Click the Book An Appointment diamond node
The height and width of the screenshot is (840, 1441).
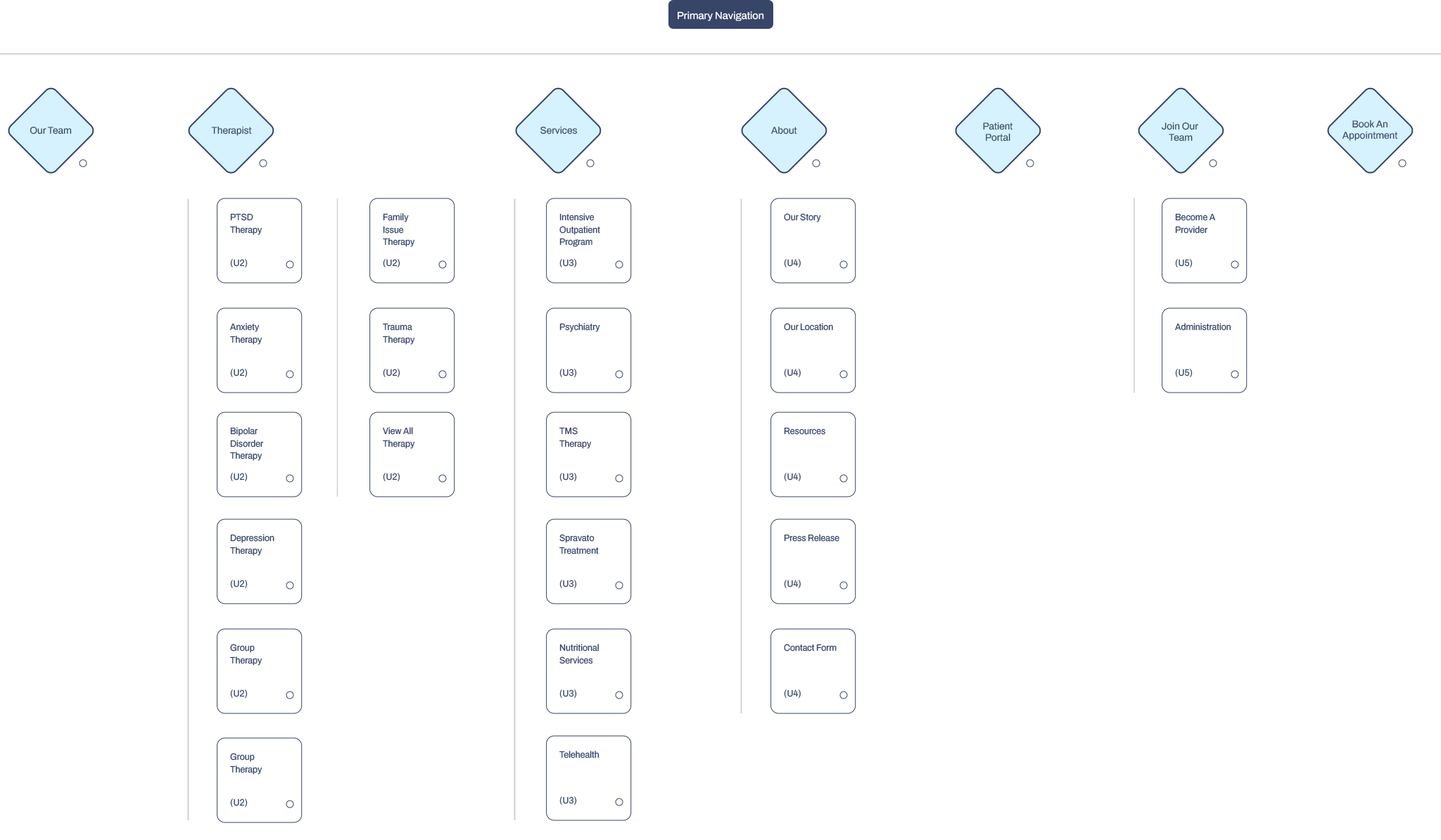coord(1368,130)
